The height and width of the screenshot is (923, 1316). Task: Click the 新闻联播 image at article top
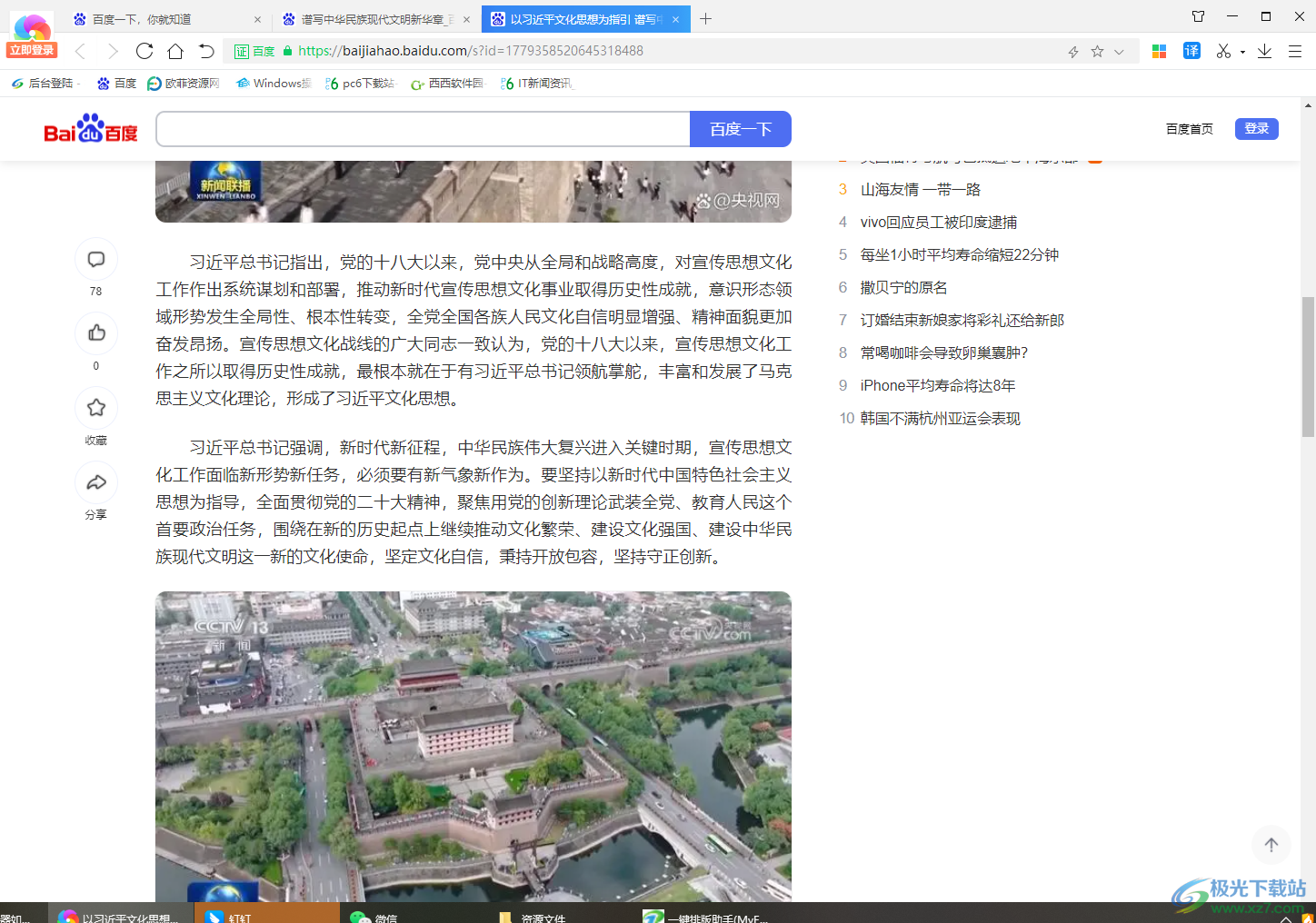[474, 192]
